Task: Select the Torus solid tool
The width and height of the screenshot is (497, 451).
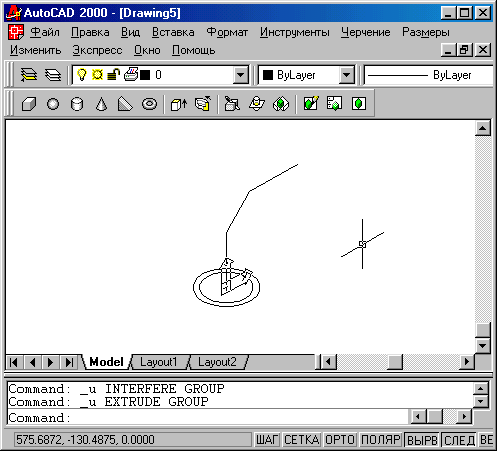Action: tap(149, 104)
